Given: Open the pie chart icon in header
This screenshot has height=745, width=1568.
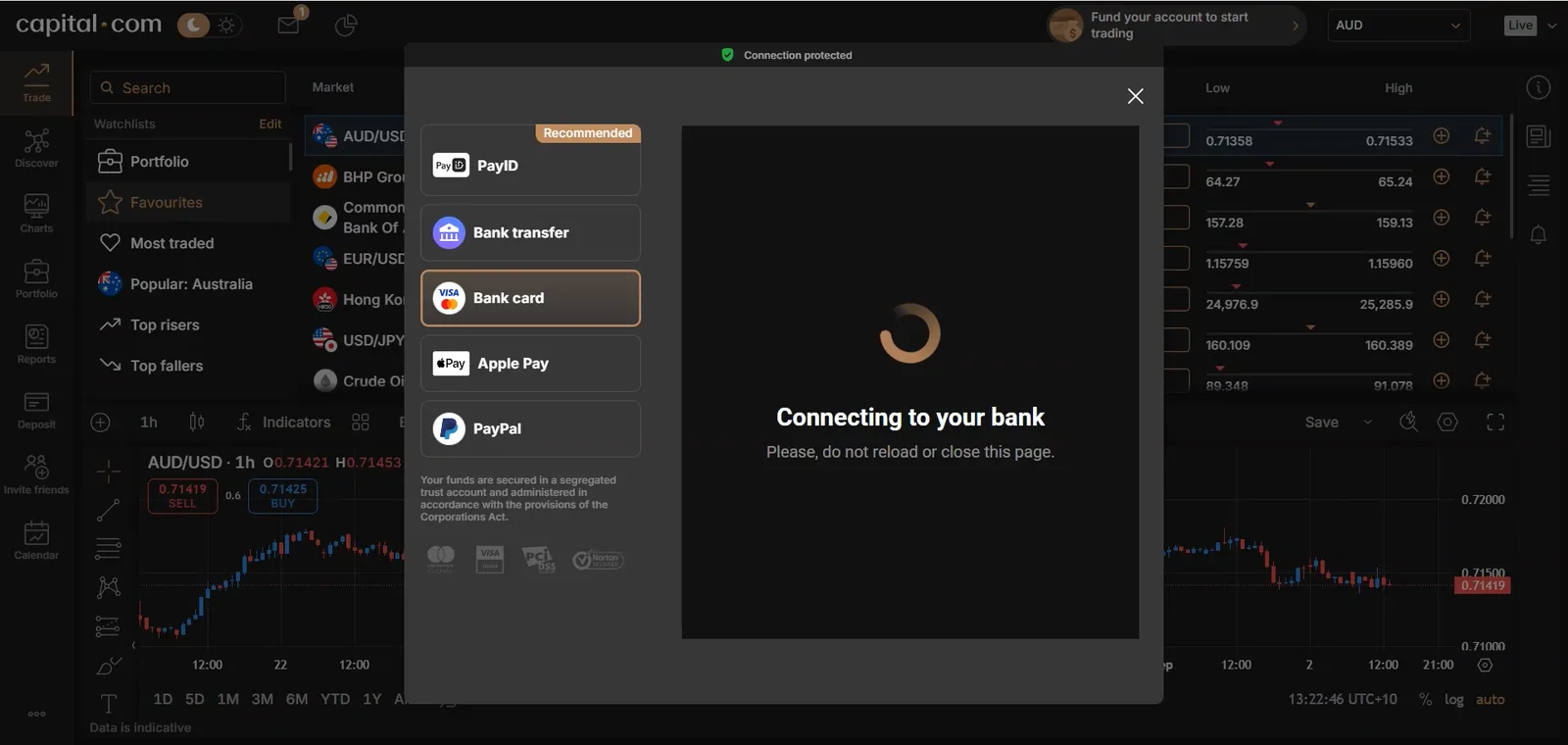Looking at the screenshot, I should (345, 25).
